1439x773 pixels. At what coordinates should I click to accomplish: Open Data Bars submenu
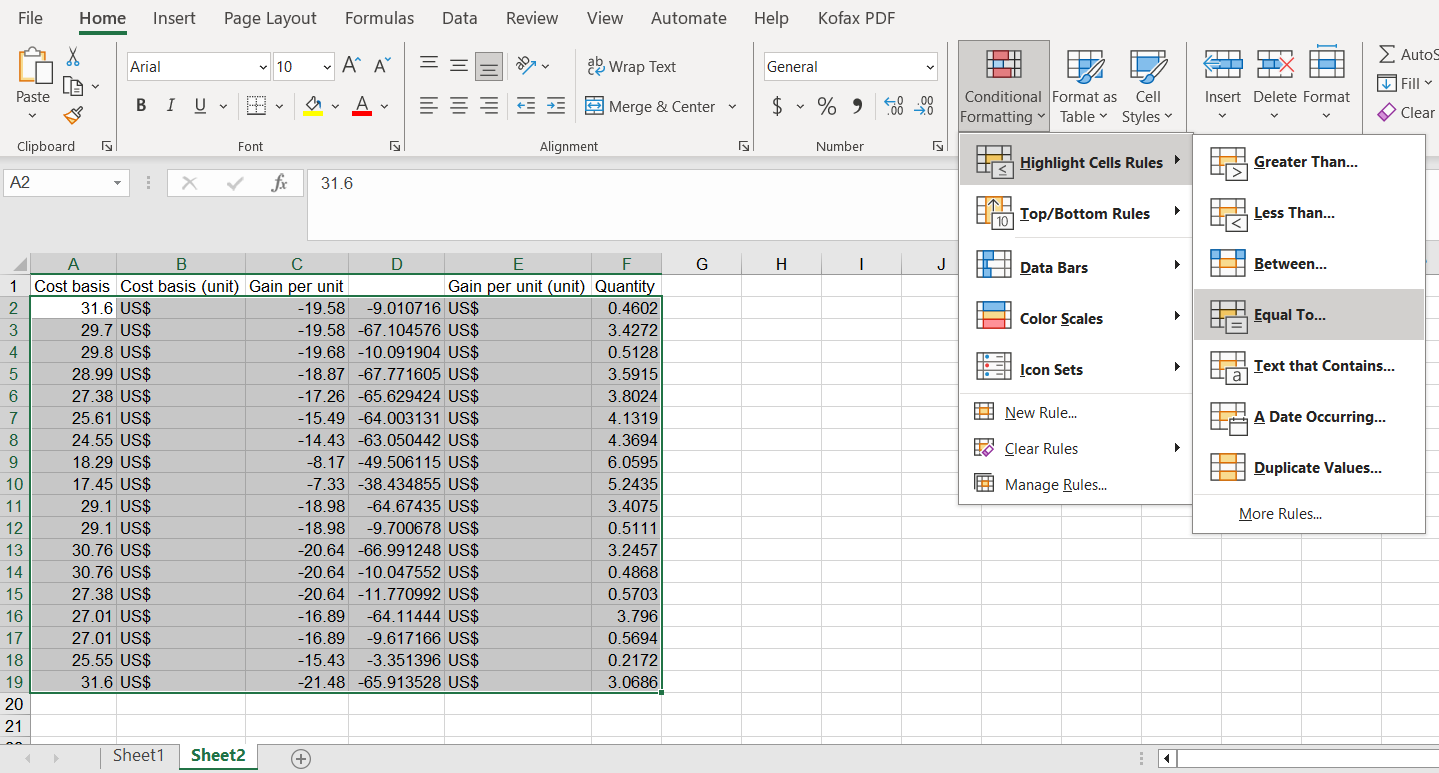(x=1076, y=267)
